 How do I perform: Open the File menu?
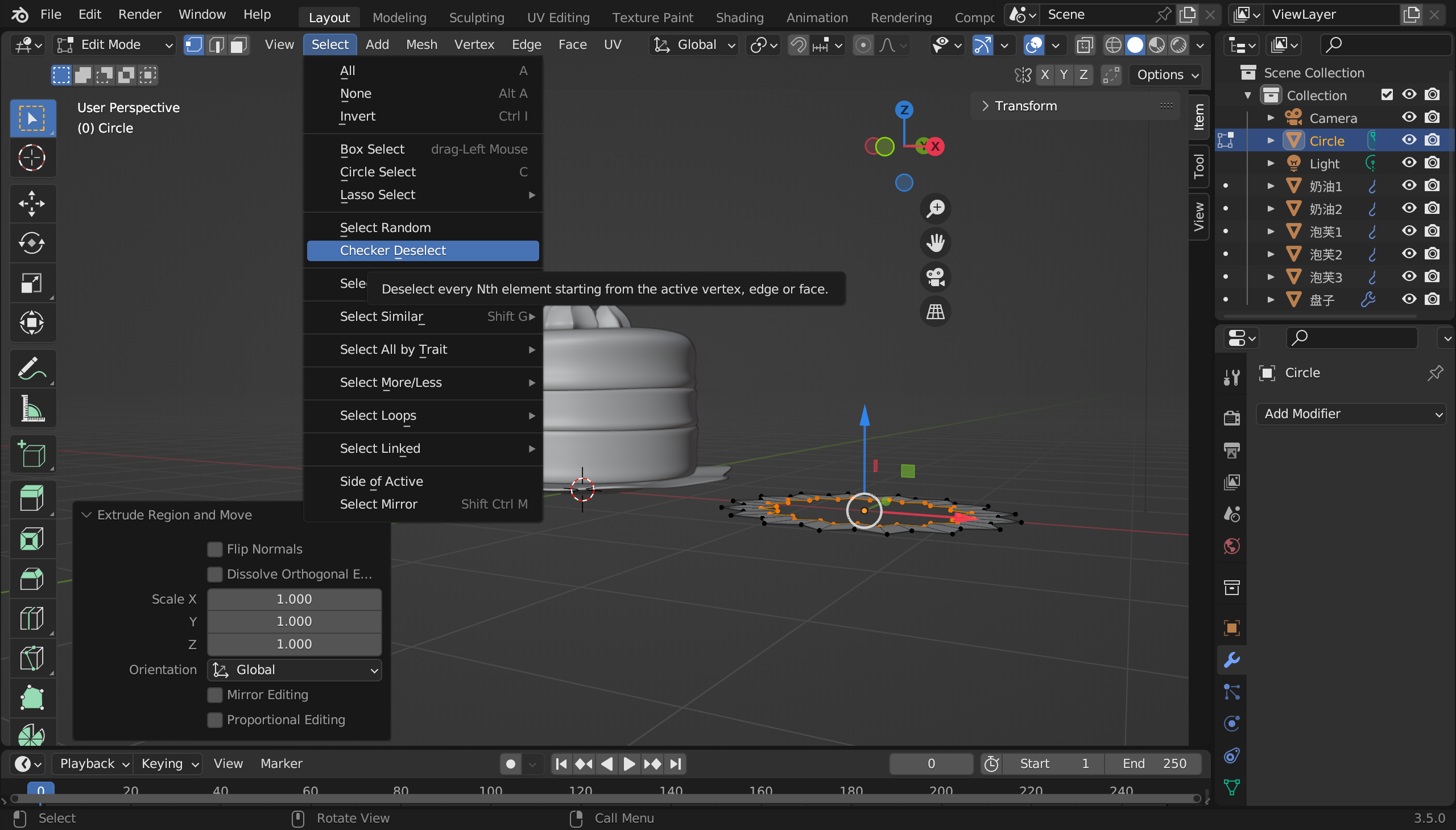[51, 14]
